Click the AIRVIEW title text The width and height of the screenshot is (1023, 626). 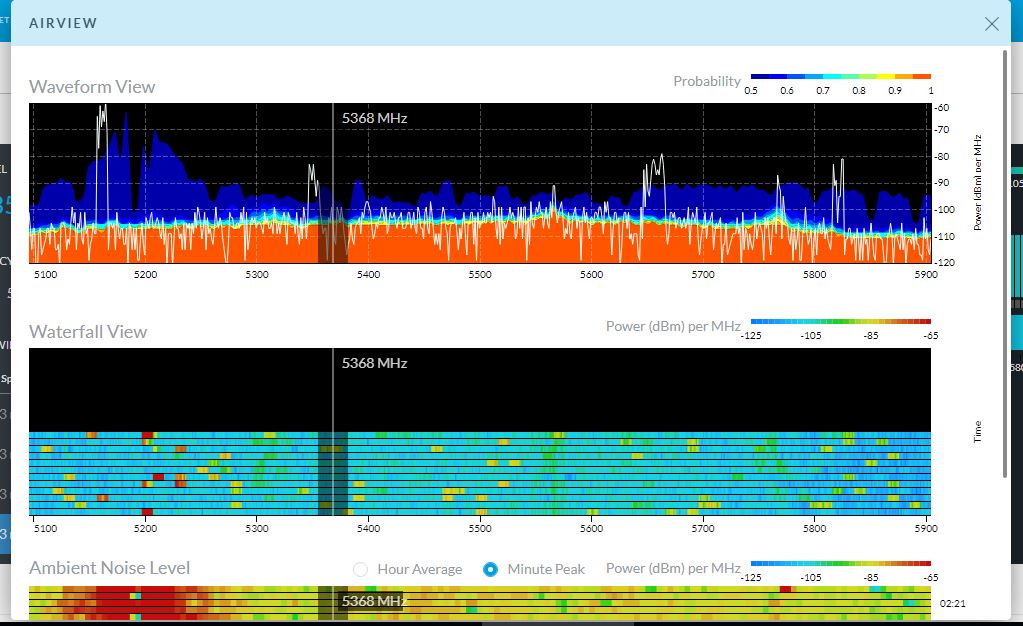(x=63, y=23)
